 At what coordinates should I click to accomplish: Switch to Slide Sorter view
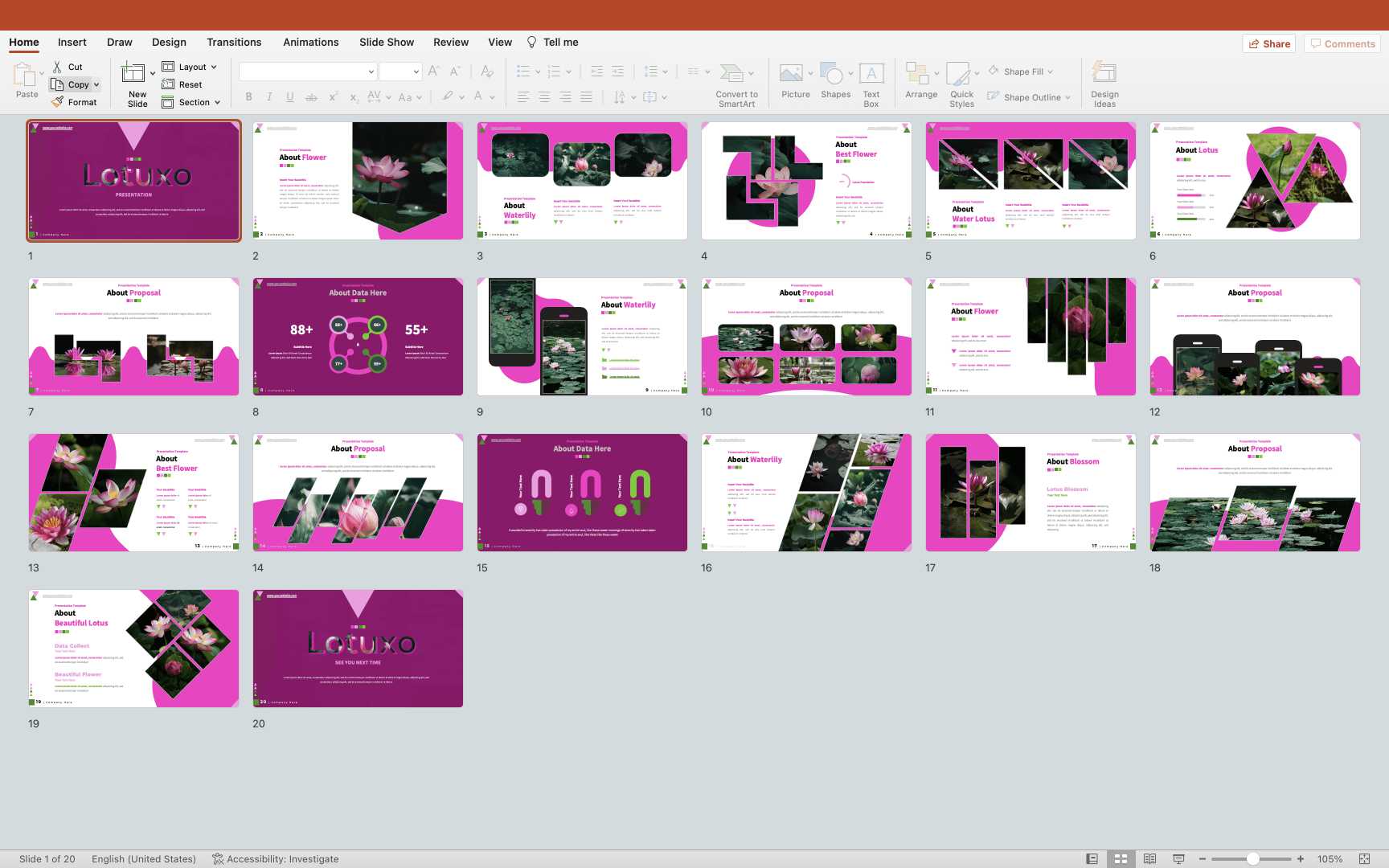pyautogui.click(x=1121, y=859)
